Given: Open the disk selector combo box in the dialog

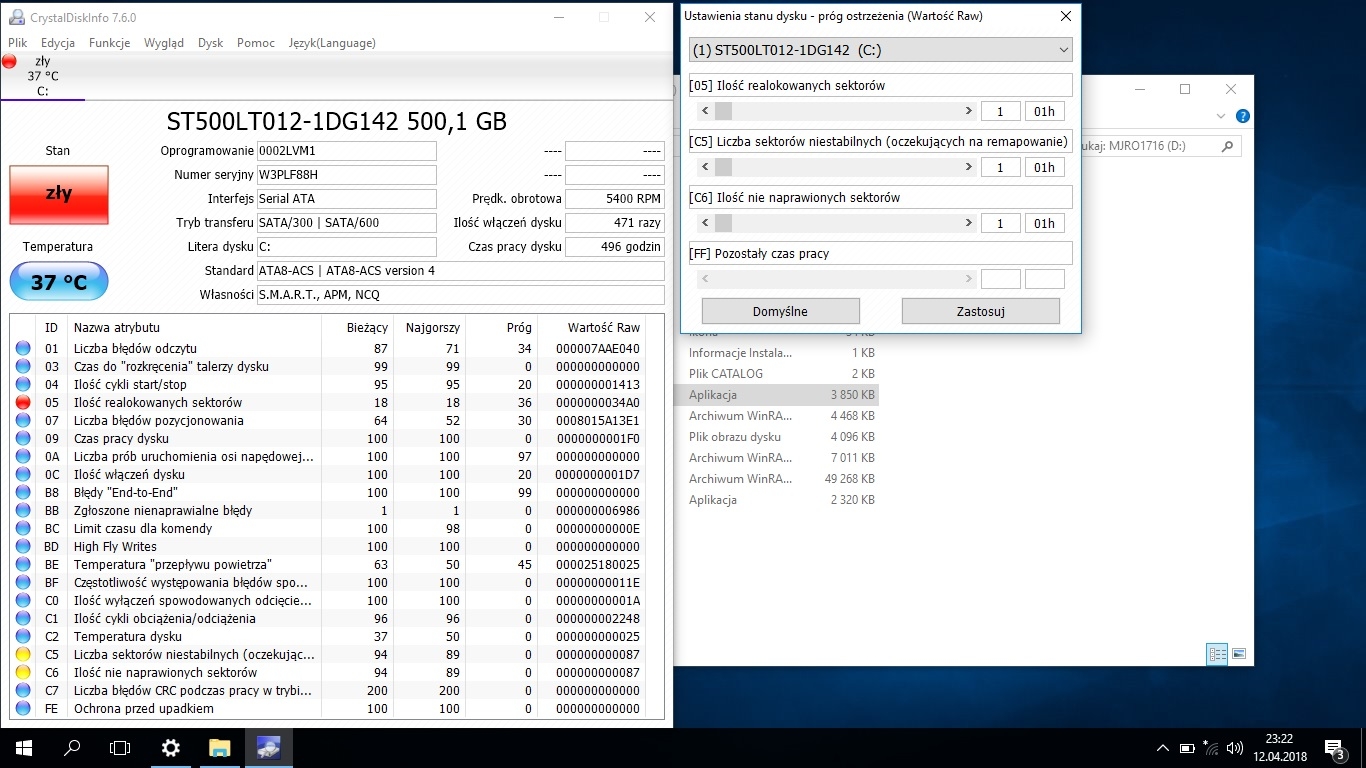Looking at the screenshot, I should point(880,50).
